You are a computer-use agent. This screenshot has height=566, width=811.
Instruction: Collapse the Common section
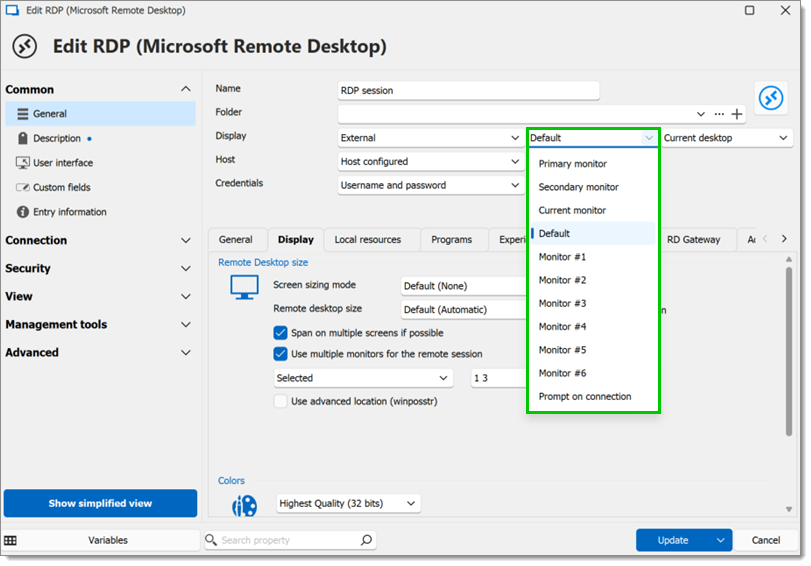click(186, 89)
